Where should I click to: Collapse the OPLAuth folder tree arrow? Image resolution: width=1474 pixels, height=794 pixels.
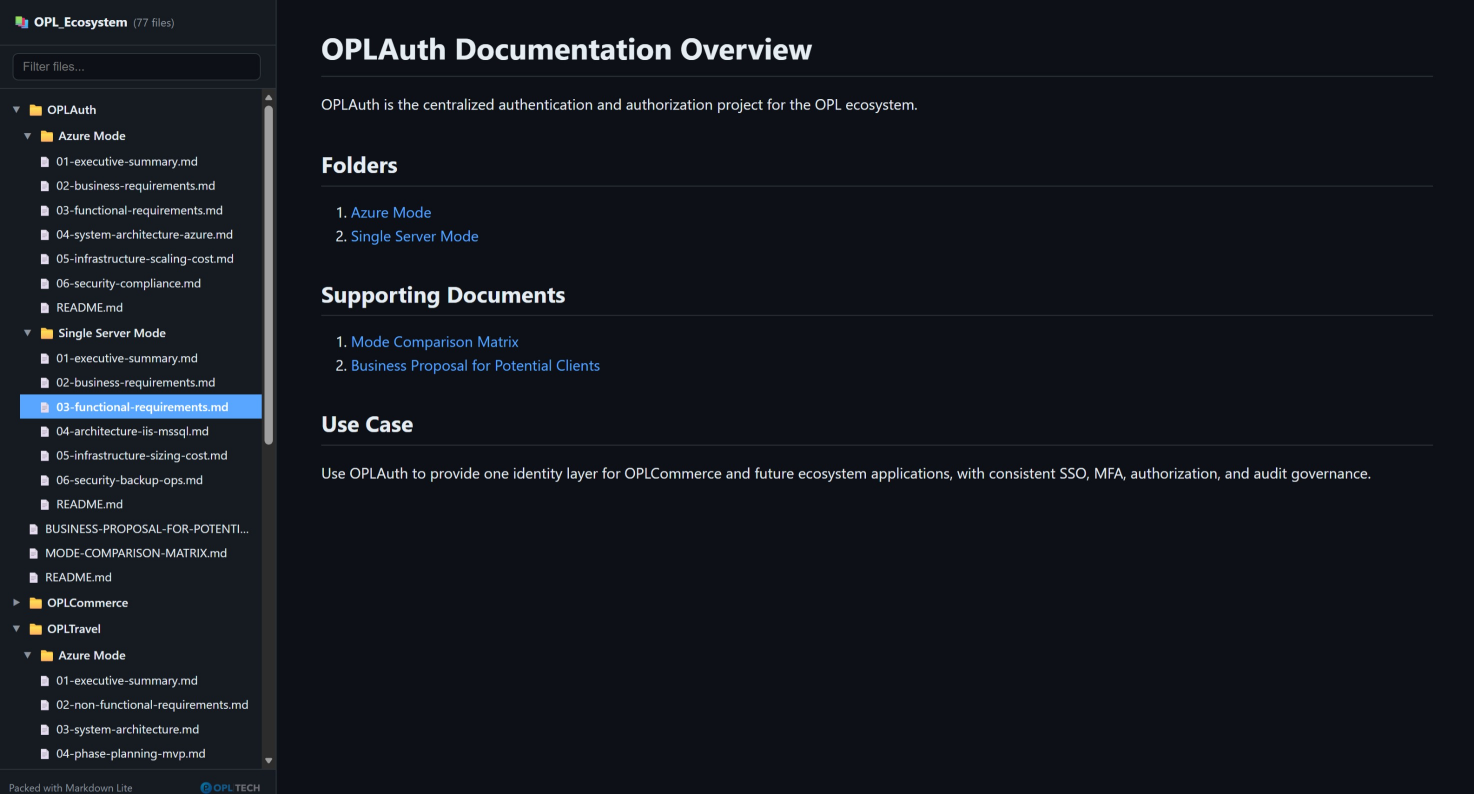[x=16, y=110]
